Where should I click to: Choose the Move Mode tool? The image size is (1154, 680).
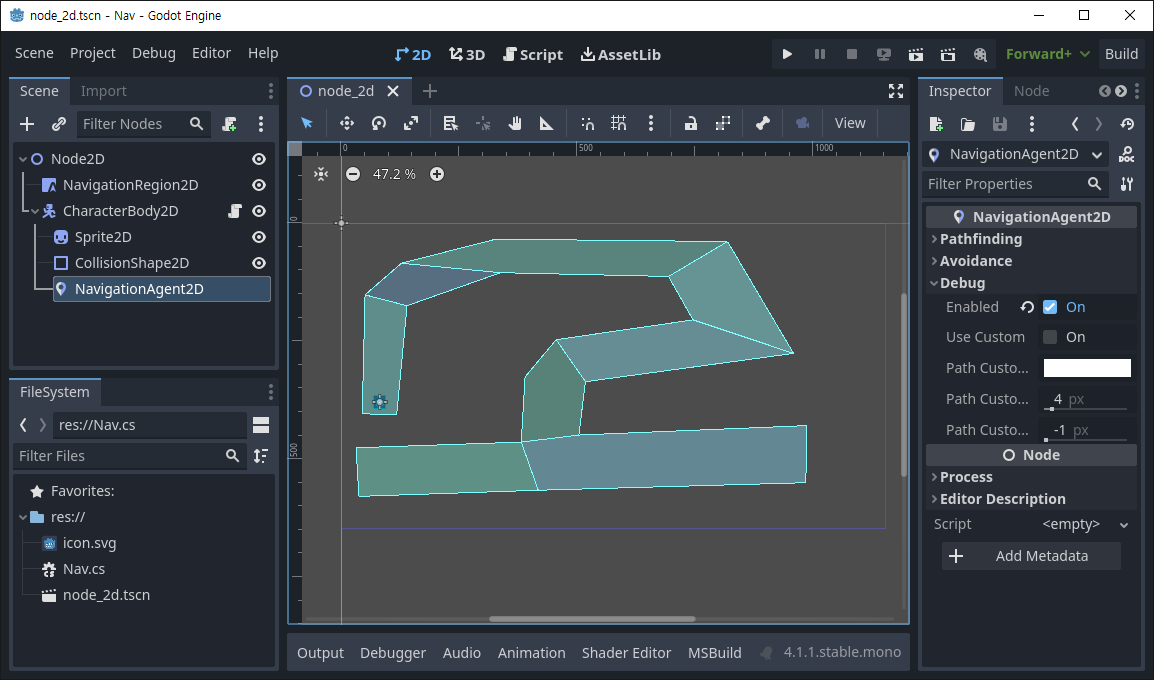click(x=347, y=123)
